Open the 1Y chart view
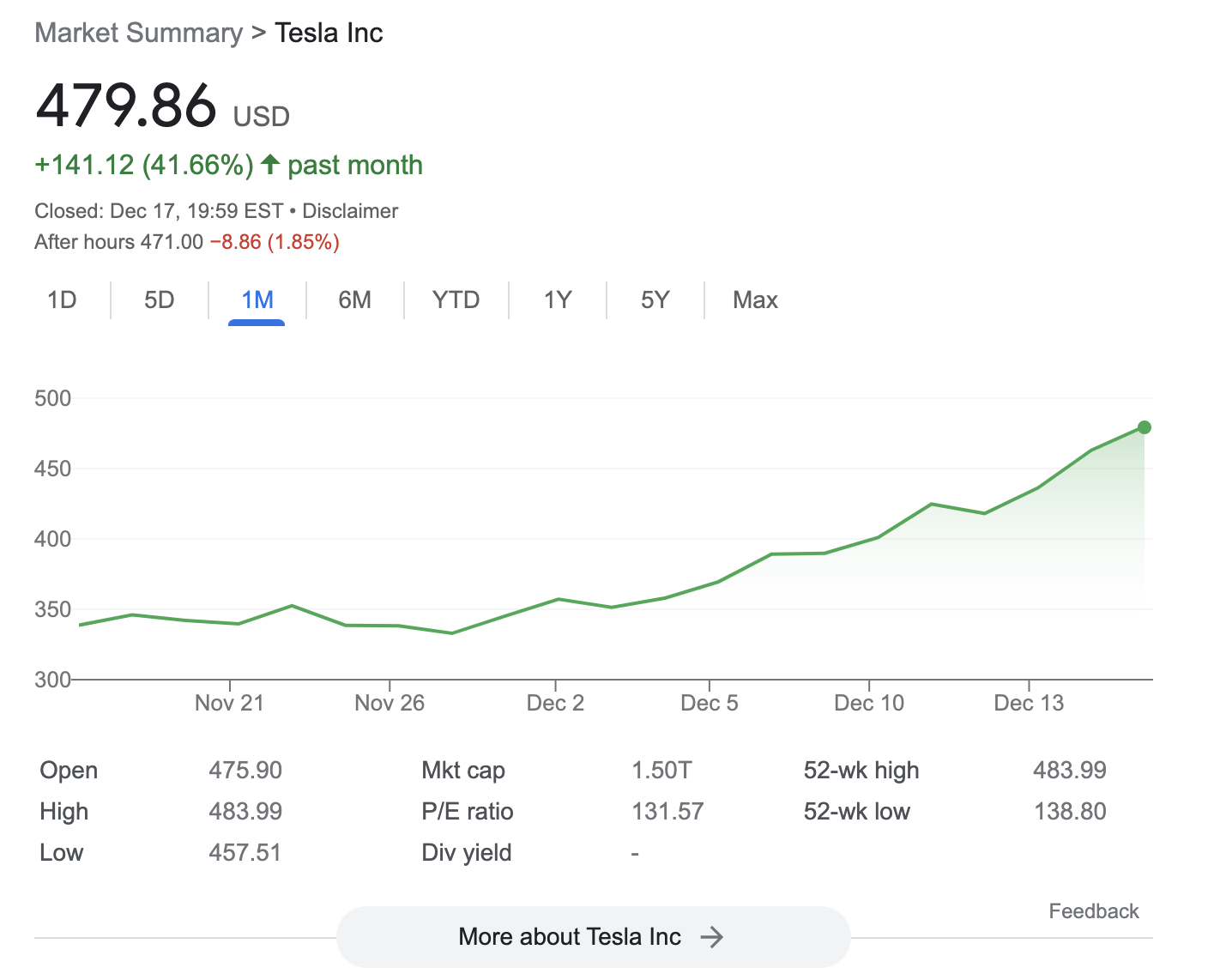 [x=558, y=300]
